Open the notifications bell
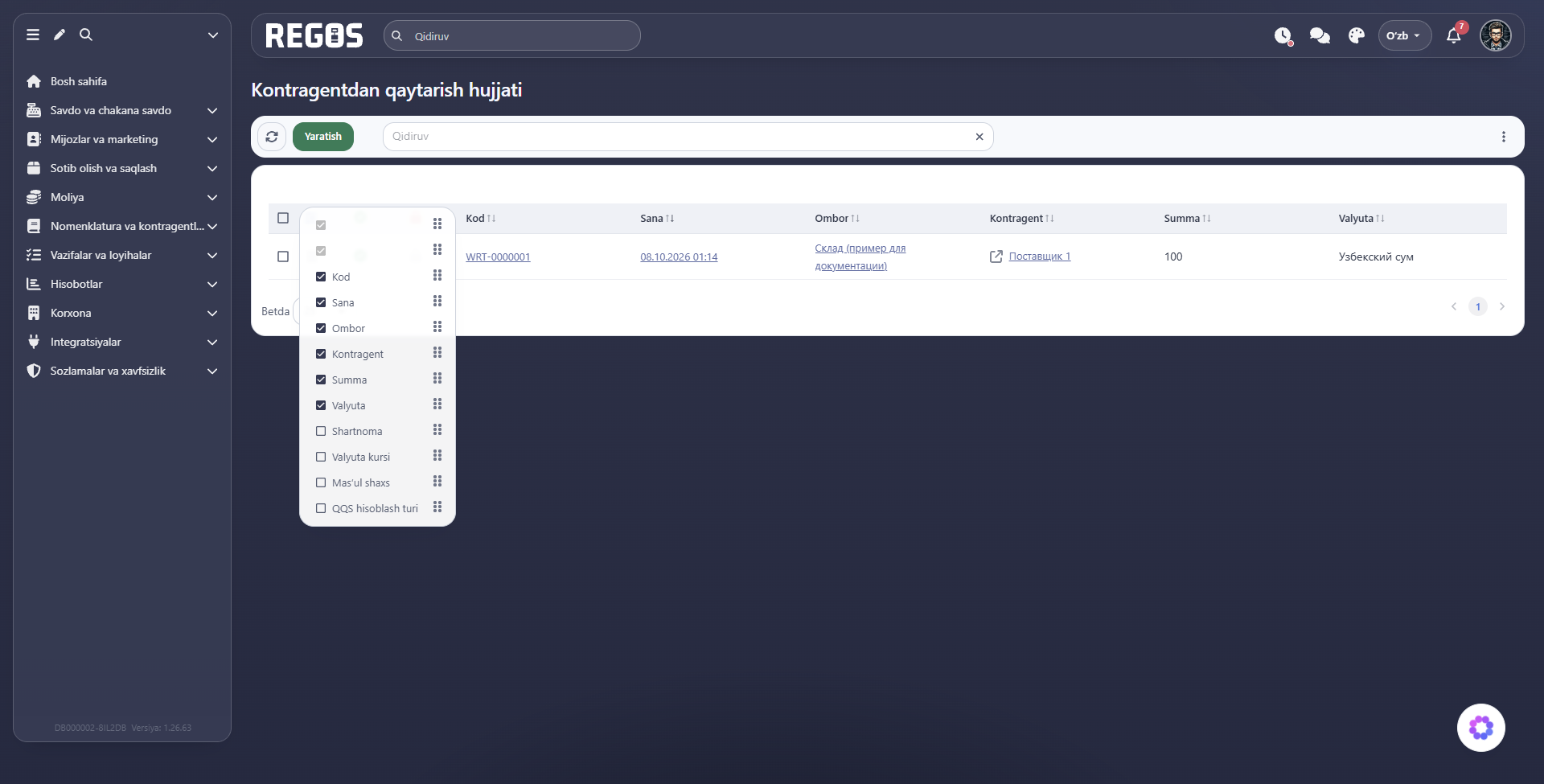This screenshot has width=1544, height=784. [x=1454, y=35]
